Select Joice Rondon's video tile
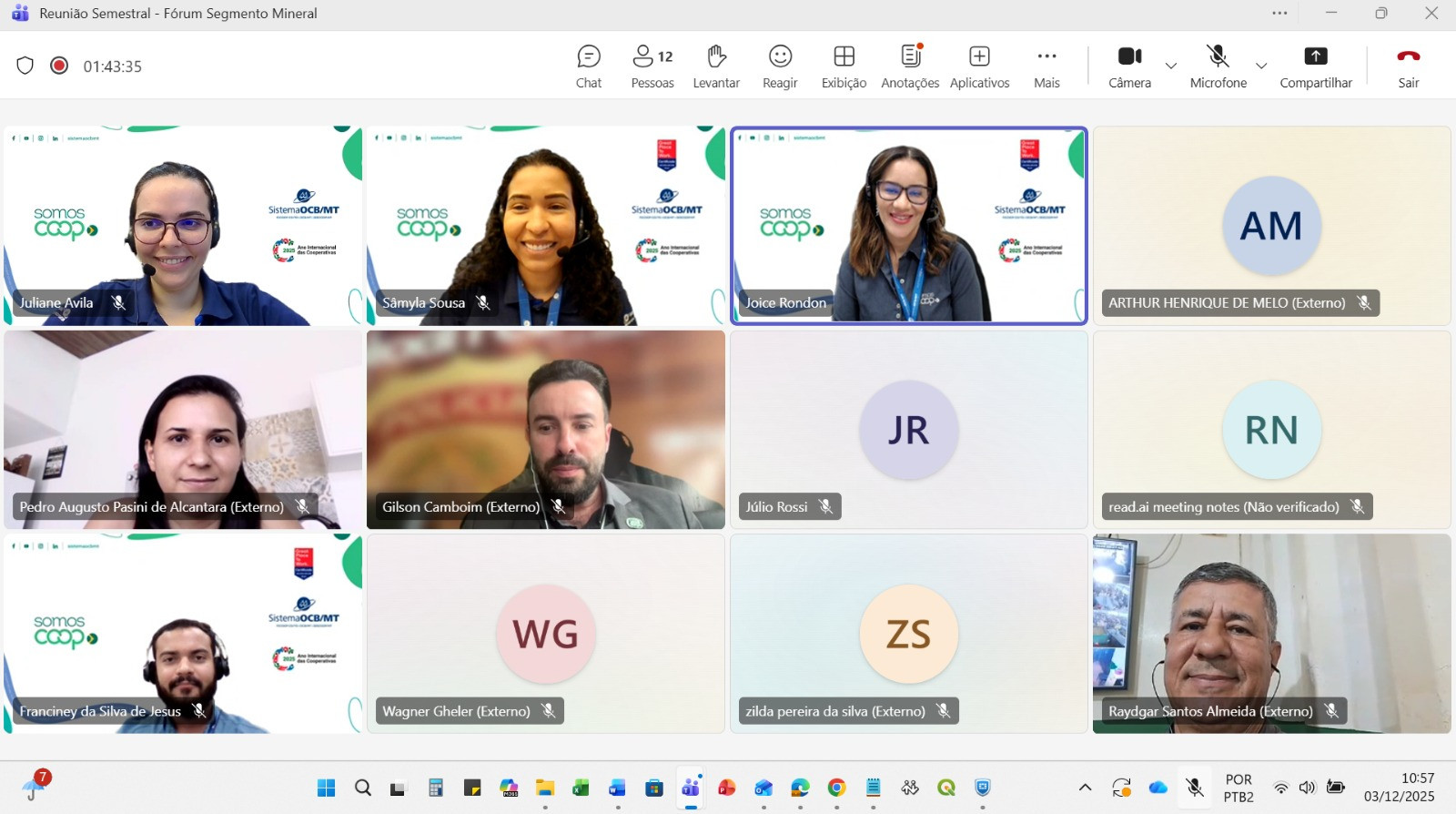The image size is (1456, 814). click(908, 226)
